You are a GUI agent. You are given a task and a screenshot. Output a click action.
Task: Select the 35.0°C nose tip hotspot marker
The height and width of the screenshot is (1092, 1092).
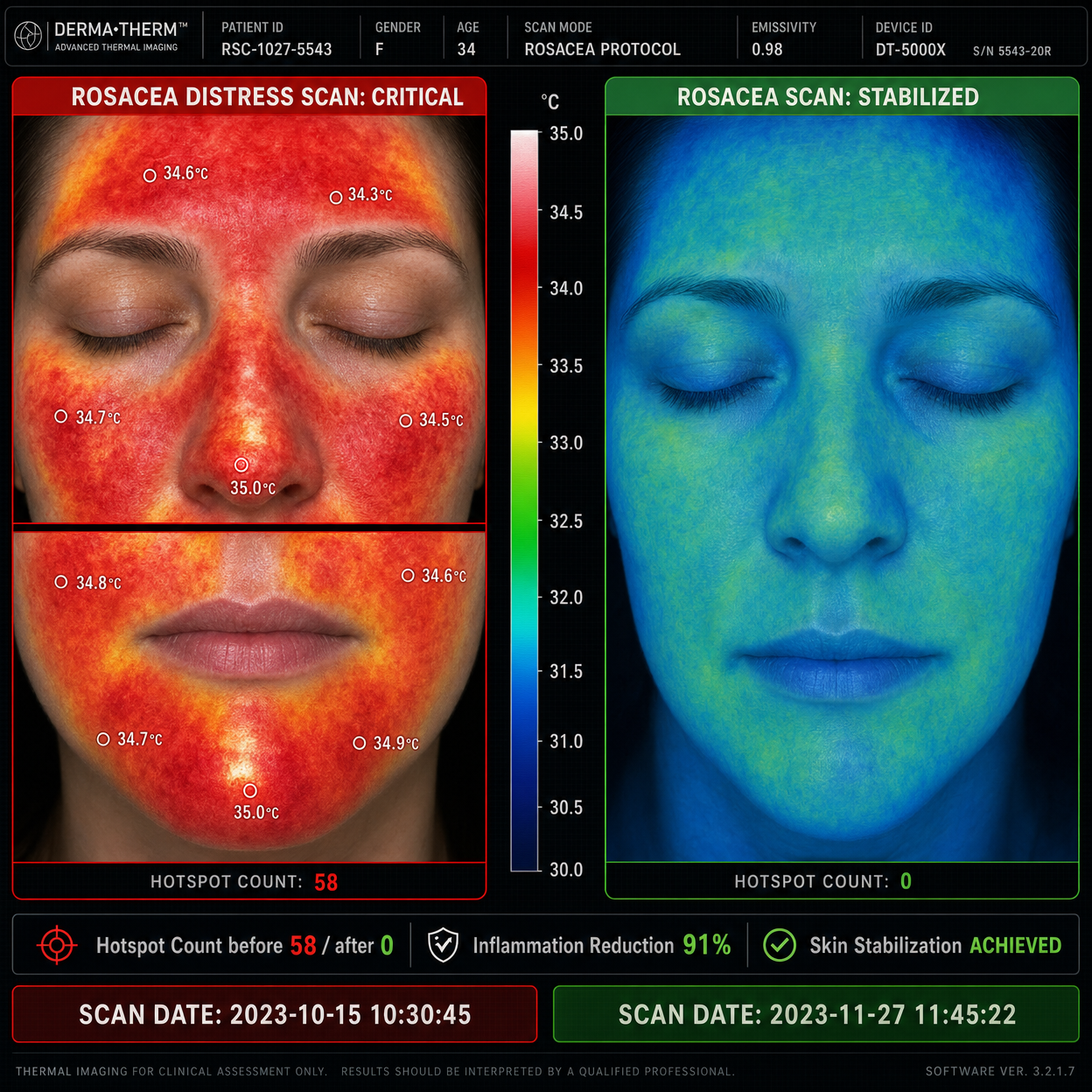241,465
